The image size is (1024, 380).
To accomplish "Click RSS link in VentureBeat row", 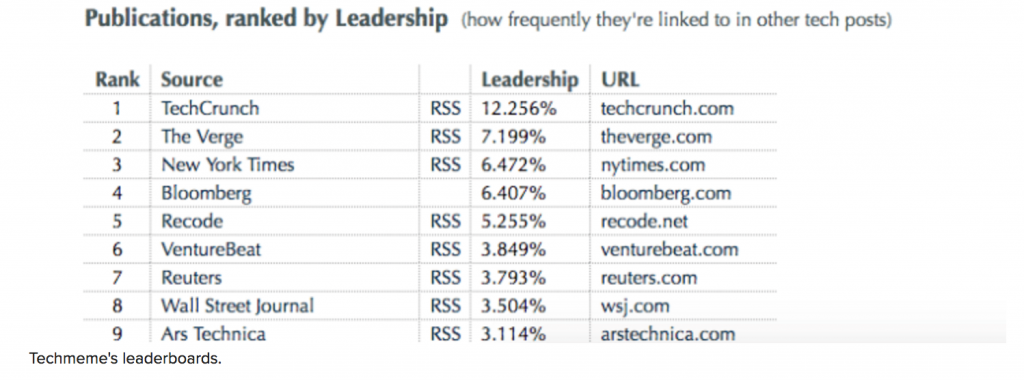I will [x=446, y=250].
